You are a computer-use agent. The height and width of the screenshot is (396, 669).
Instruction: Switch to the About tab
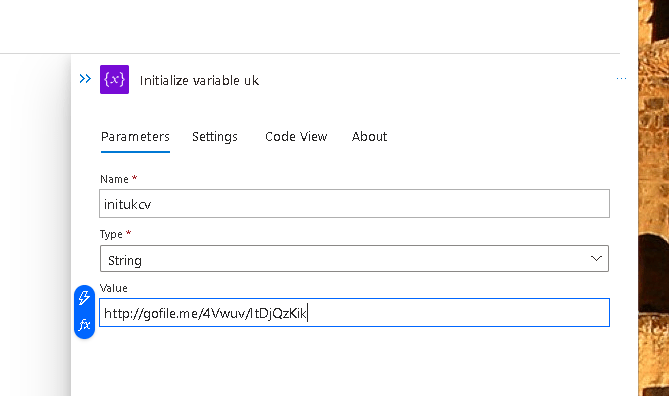pyautogui.click(x=369, y=137)
